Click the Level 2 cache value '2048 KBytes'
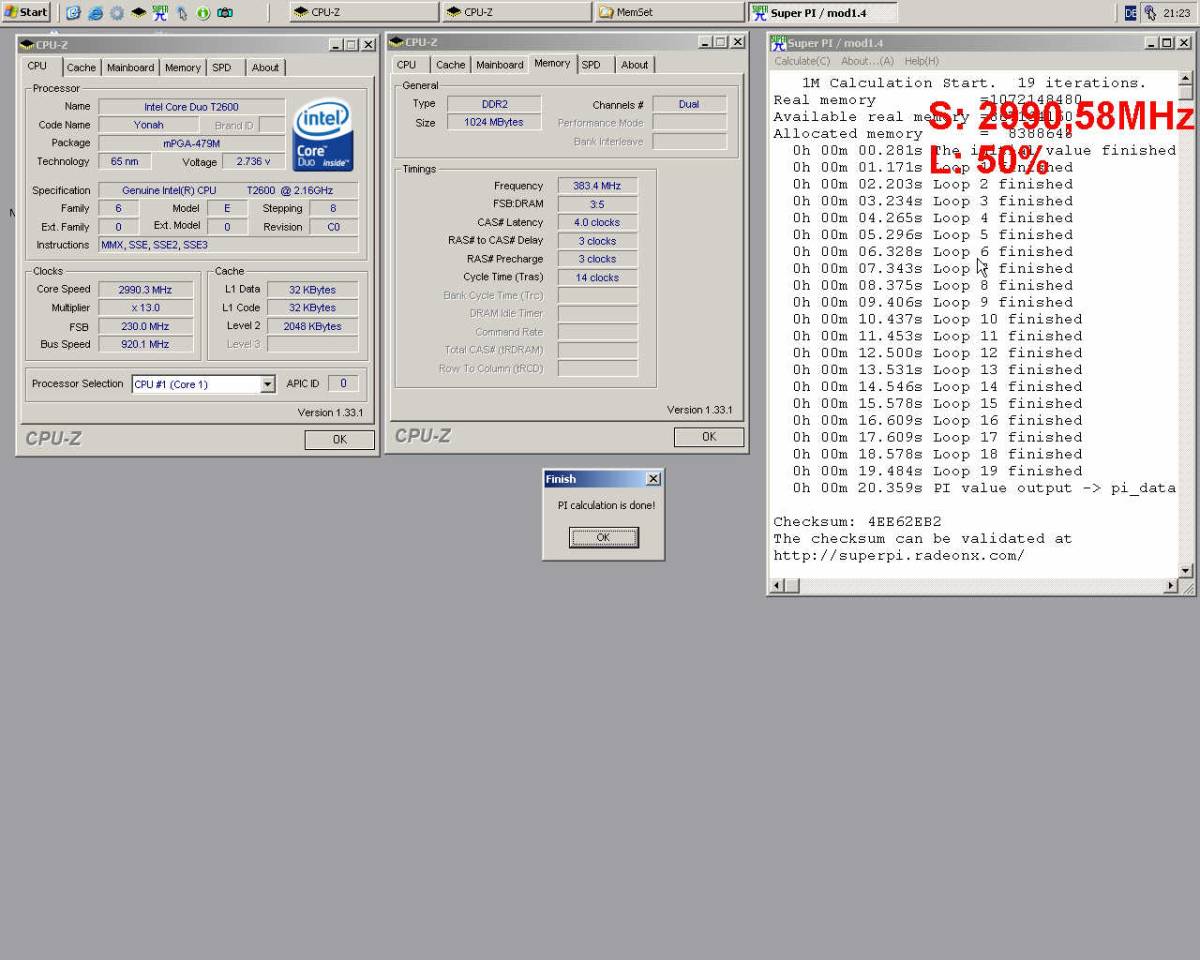The image size is (1200, 960). (312, 326)
